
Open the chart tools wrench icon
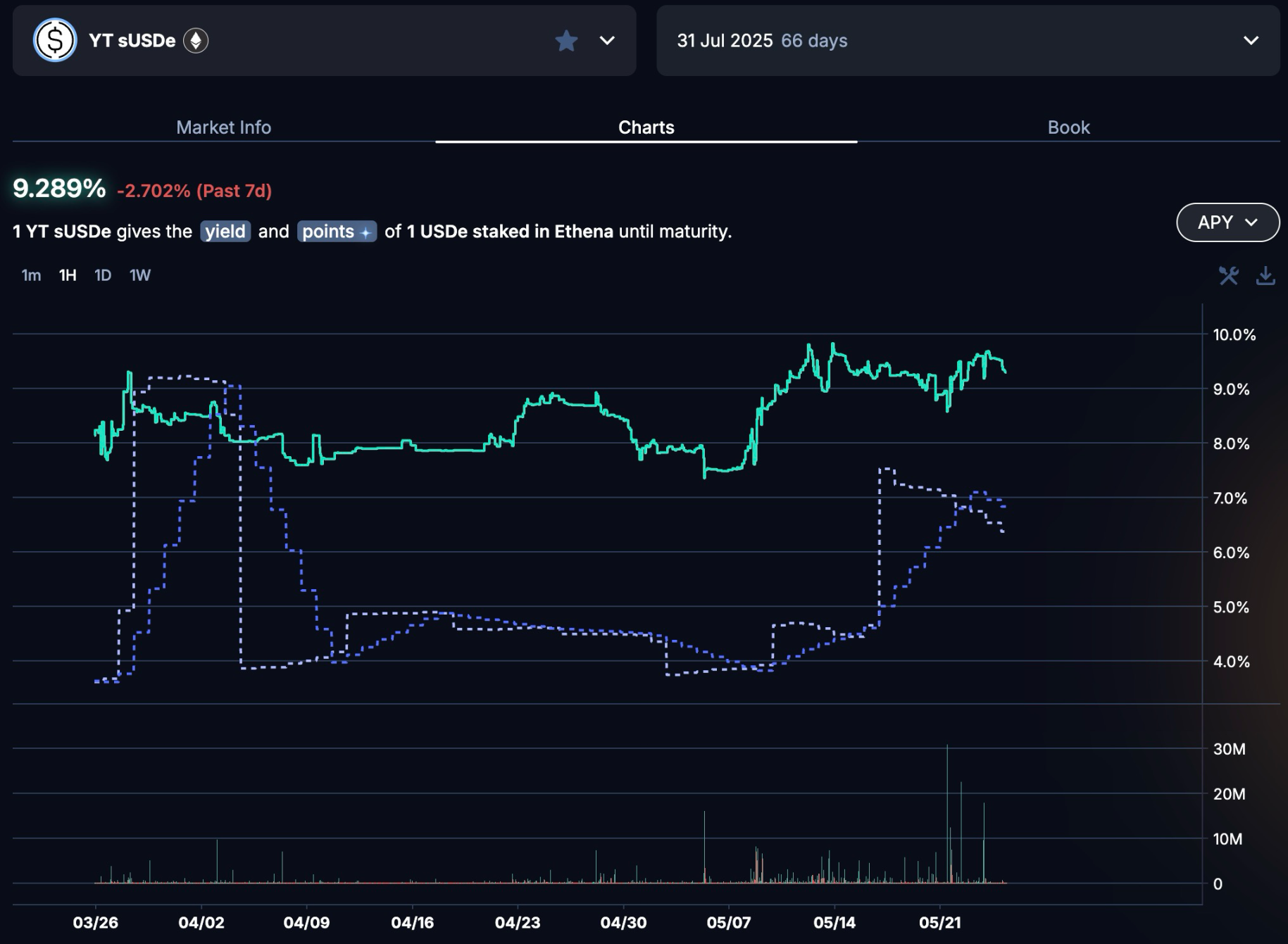pyautogui.click(x=1228, y=275)
